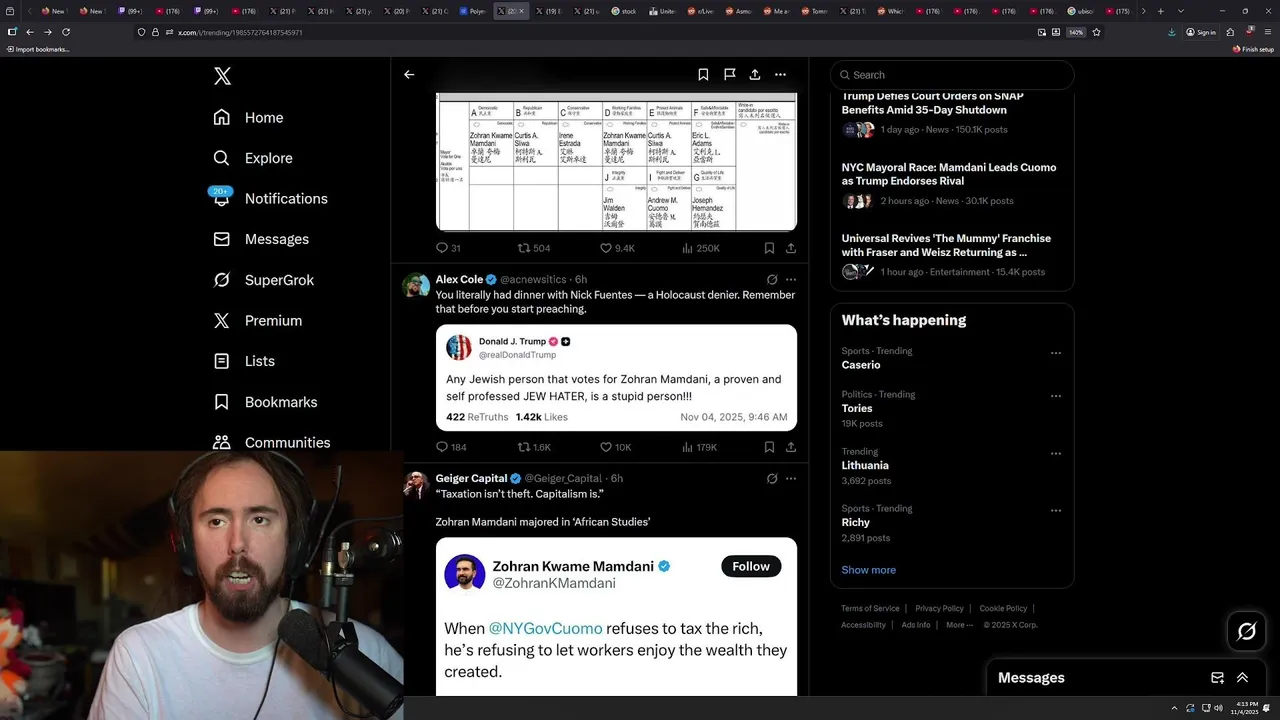Open Alex Cole profile avatar
The width and height of the screenshot is (1280, 720).
click(x=416, y=285)
